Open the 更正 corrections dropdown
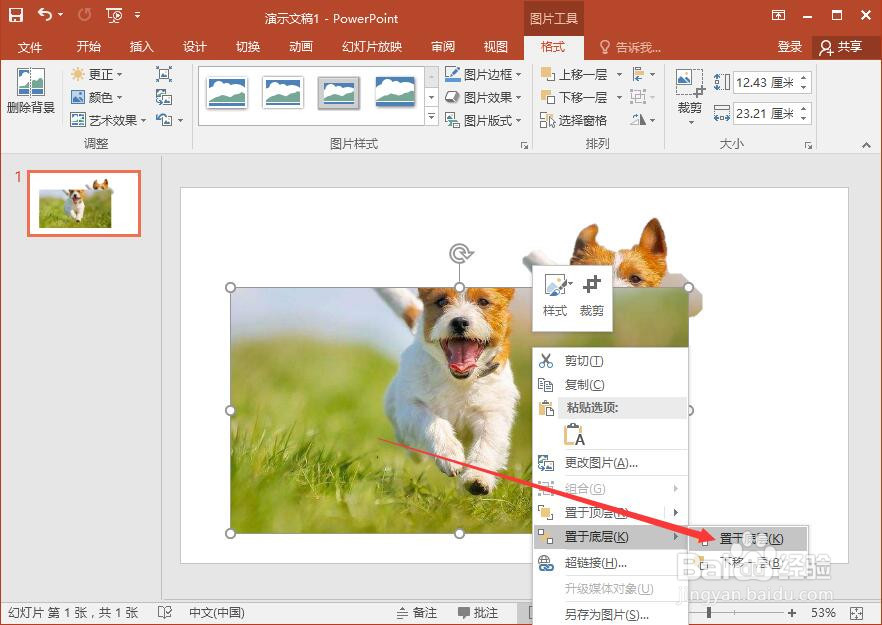882x625 pixels. click(97, 74)
